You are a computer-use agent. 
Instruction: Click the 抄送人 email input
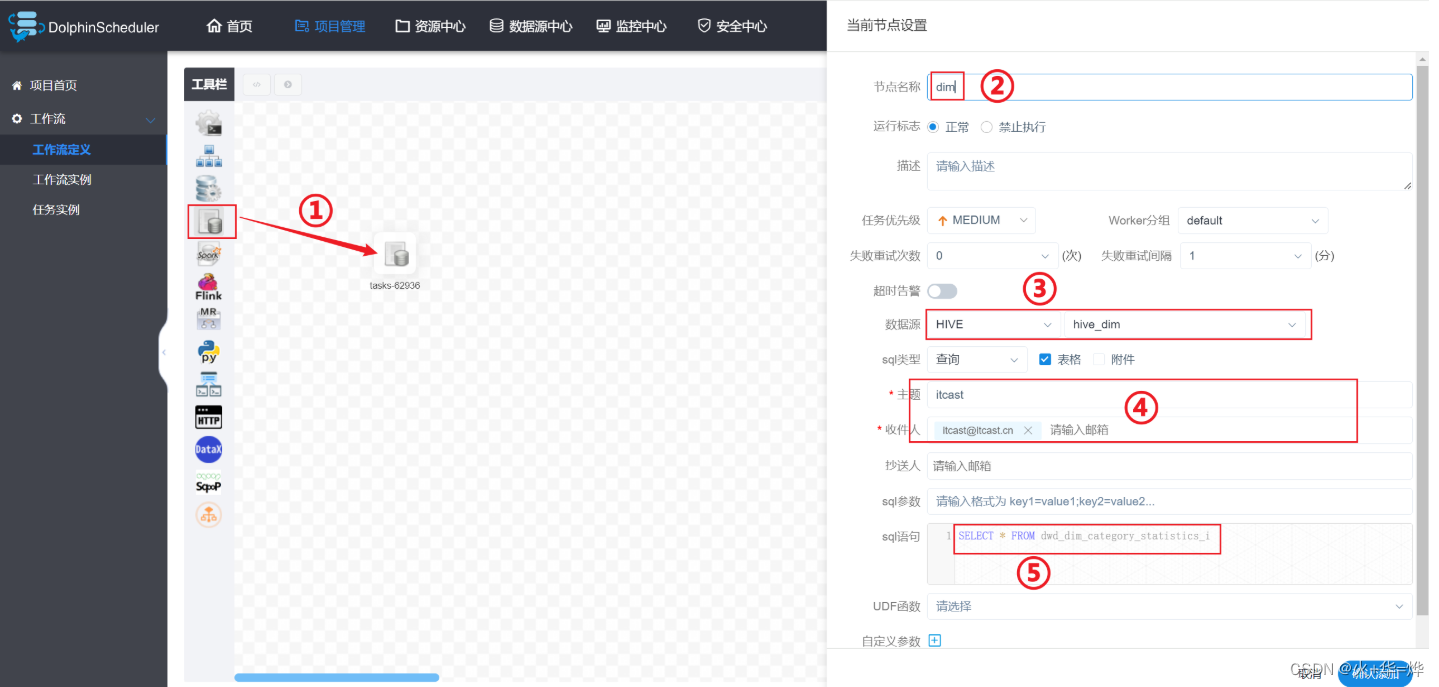[x=1170, y=466]
